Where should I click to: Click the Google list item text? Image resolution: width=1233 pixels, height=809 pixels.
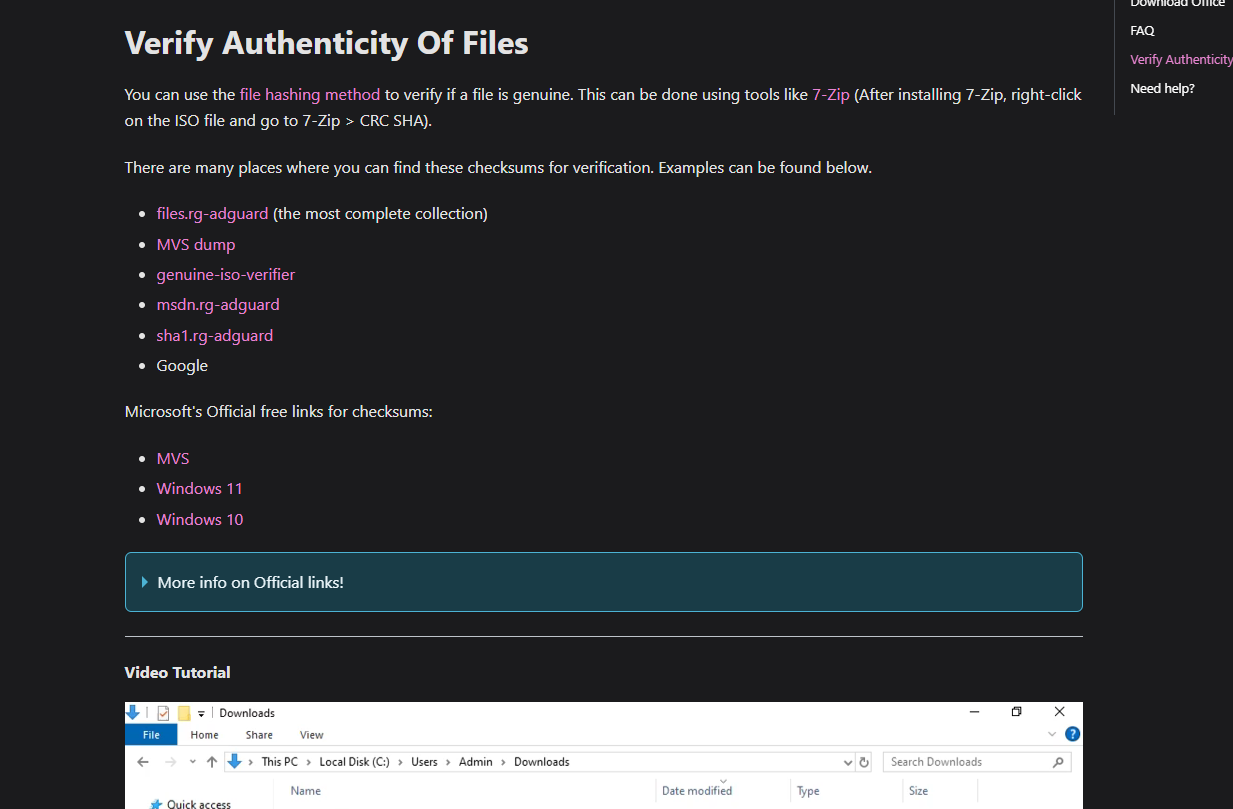182,366
